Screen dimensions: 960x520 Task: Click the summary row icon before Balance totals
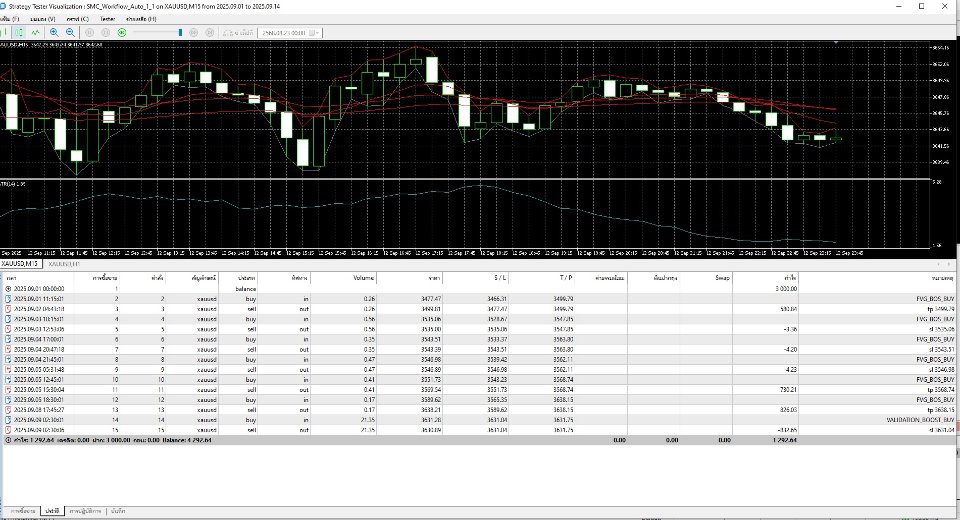point(8,440)
